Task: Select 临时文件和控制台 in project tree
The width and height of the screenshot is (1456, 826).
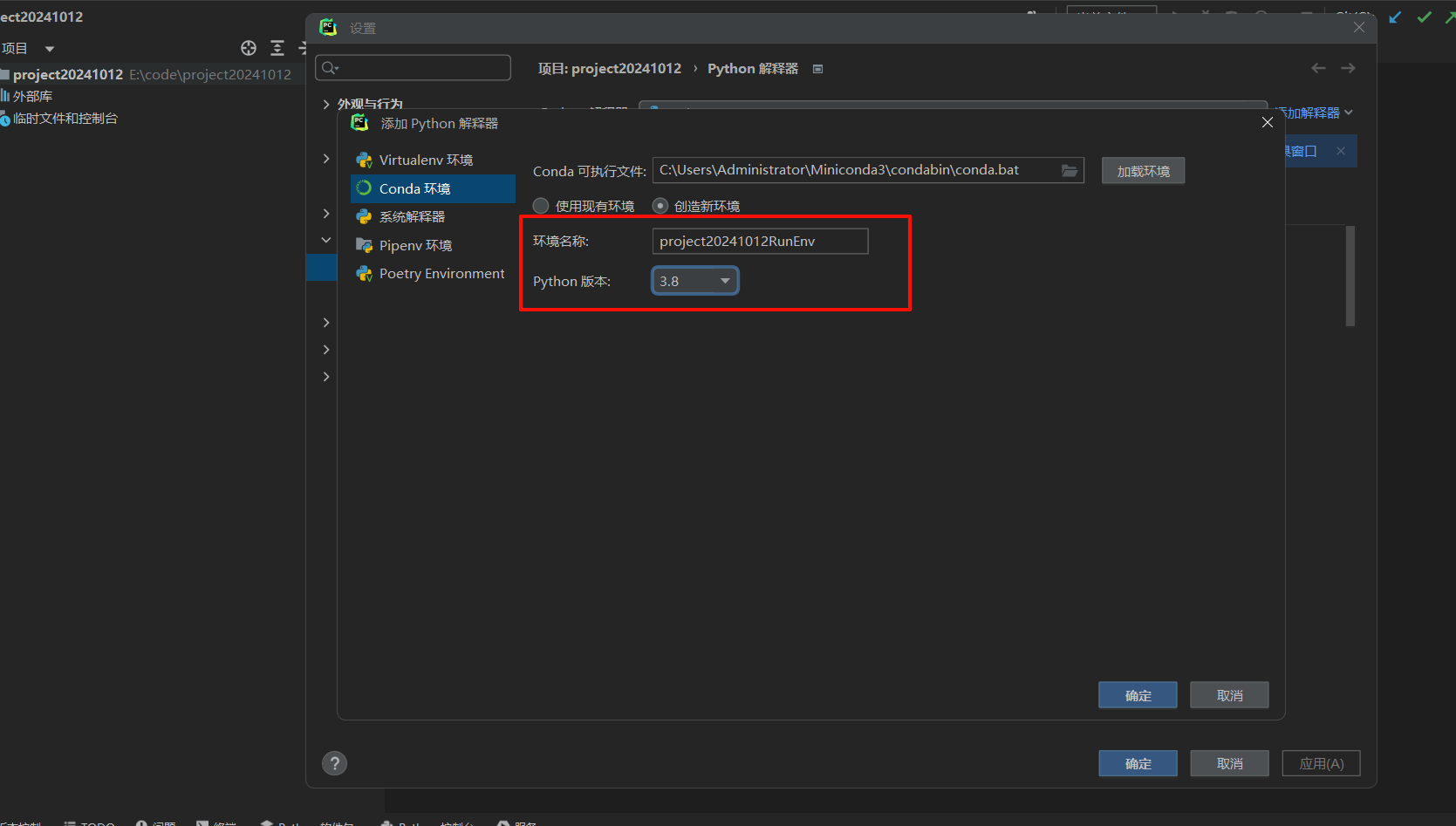Action: (x=65, y=118)
